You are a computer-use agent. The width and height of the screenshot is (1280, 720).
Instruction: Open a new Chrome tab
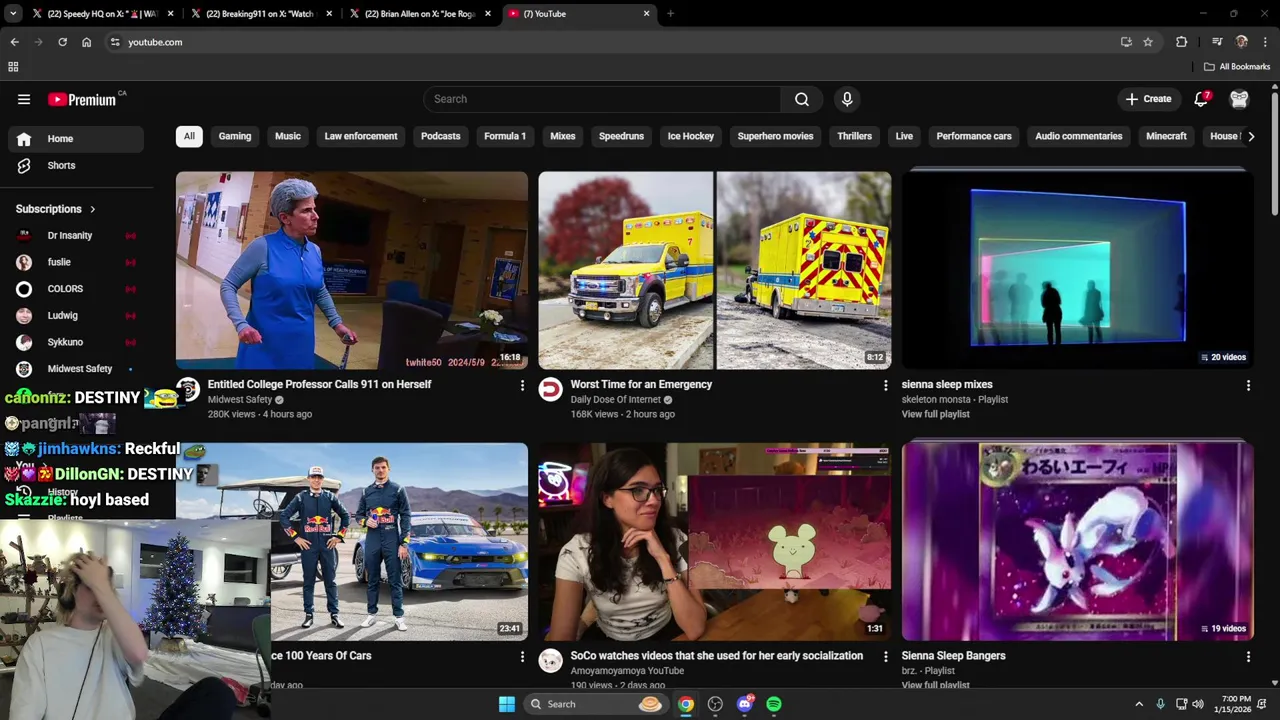pyautogui.click(x=670, y=14)
